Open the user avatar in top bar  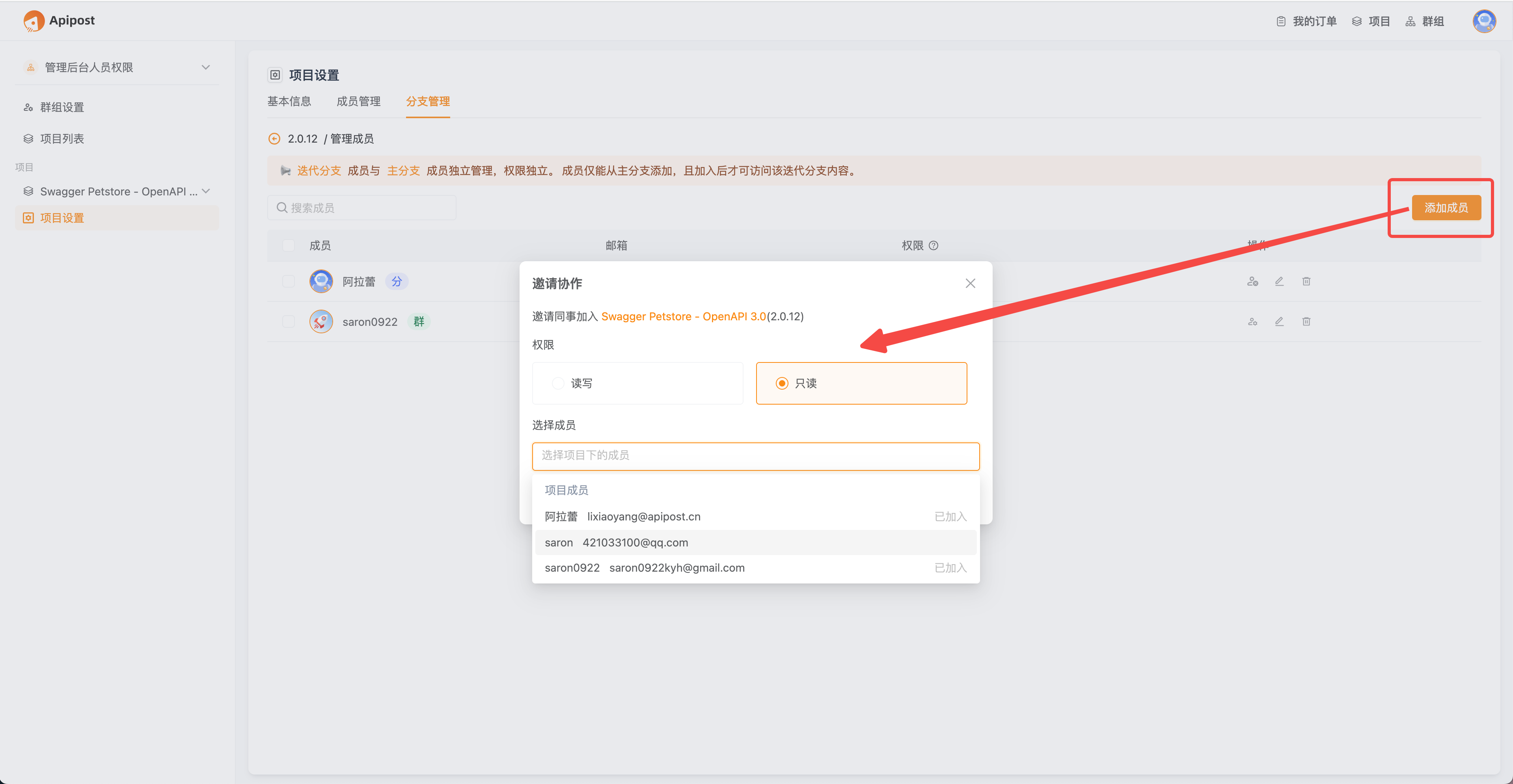1484,21
